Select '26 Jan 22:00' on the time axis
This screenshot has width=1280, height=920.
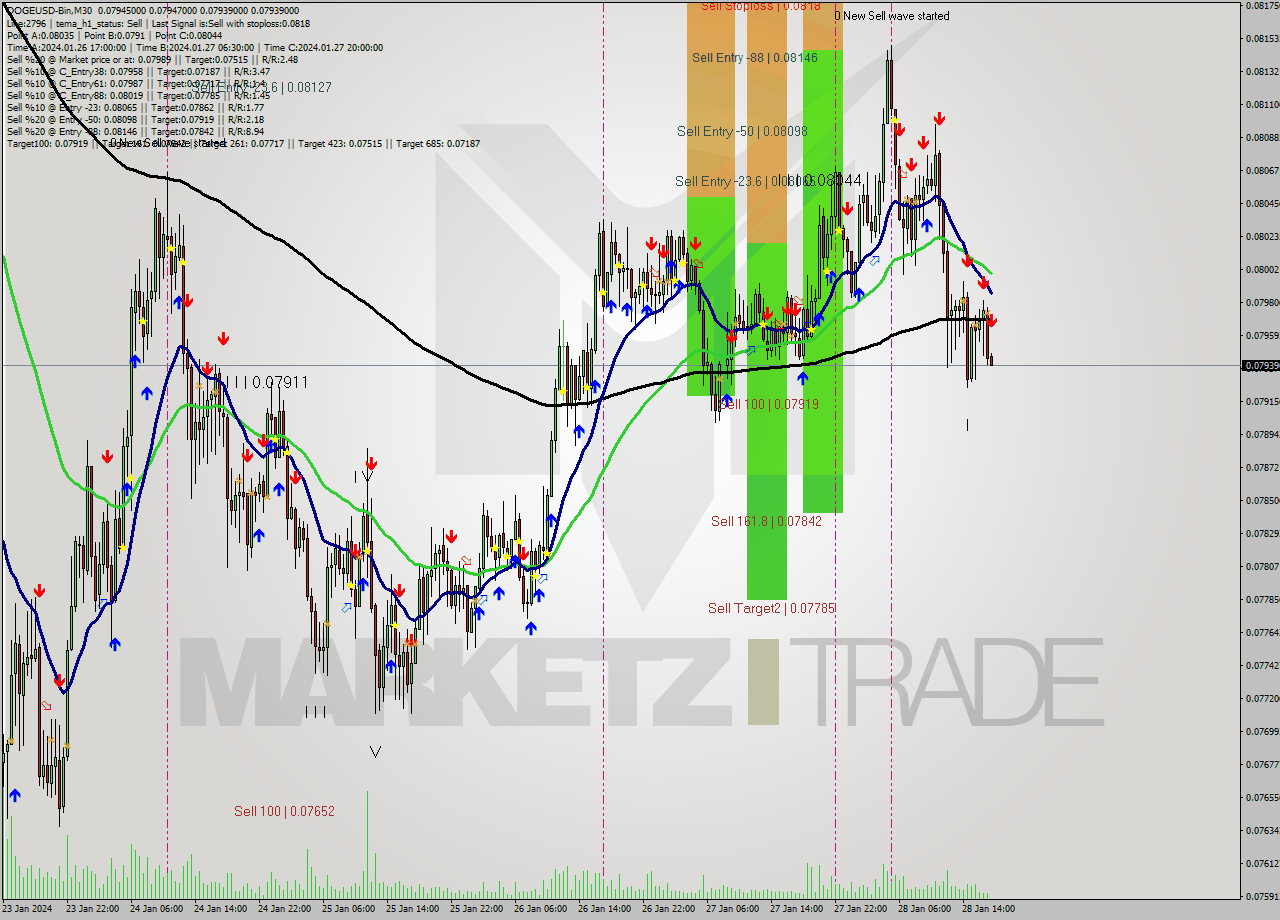pos(670,909)
